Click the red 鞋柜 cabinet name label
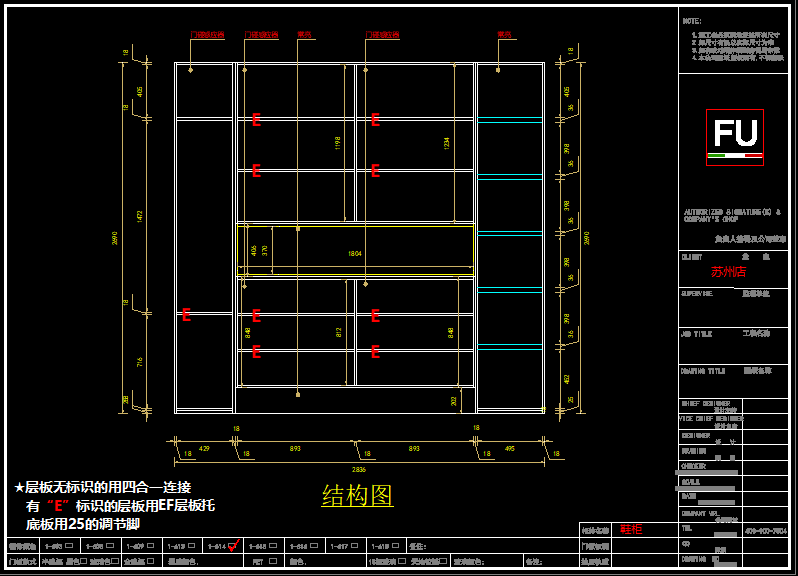This screenshot has height=576, width=798. (x=631, y=529)
